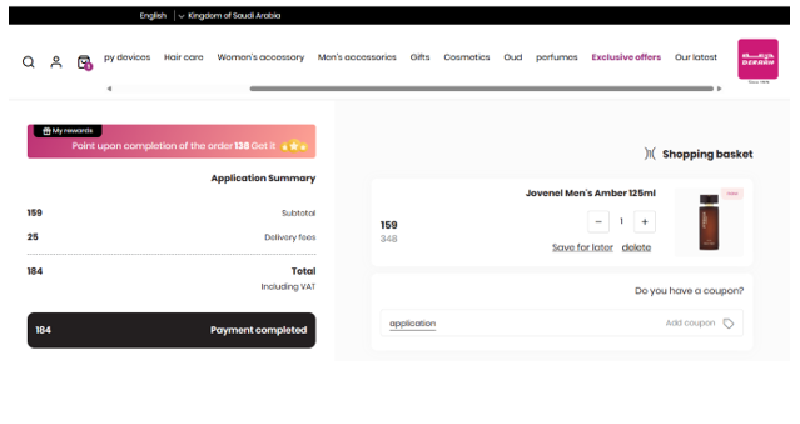Decrease quantity with the minus button

[598, 222]
